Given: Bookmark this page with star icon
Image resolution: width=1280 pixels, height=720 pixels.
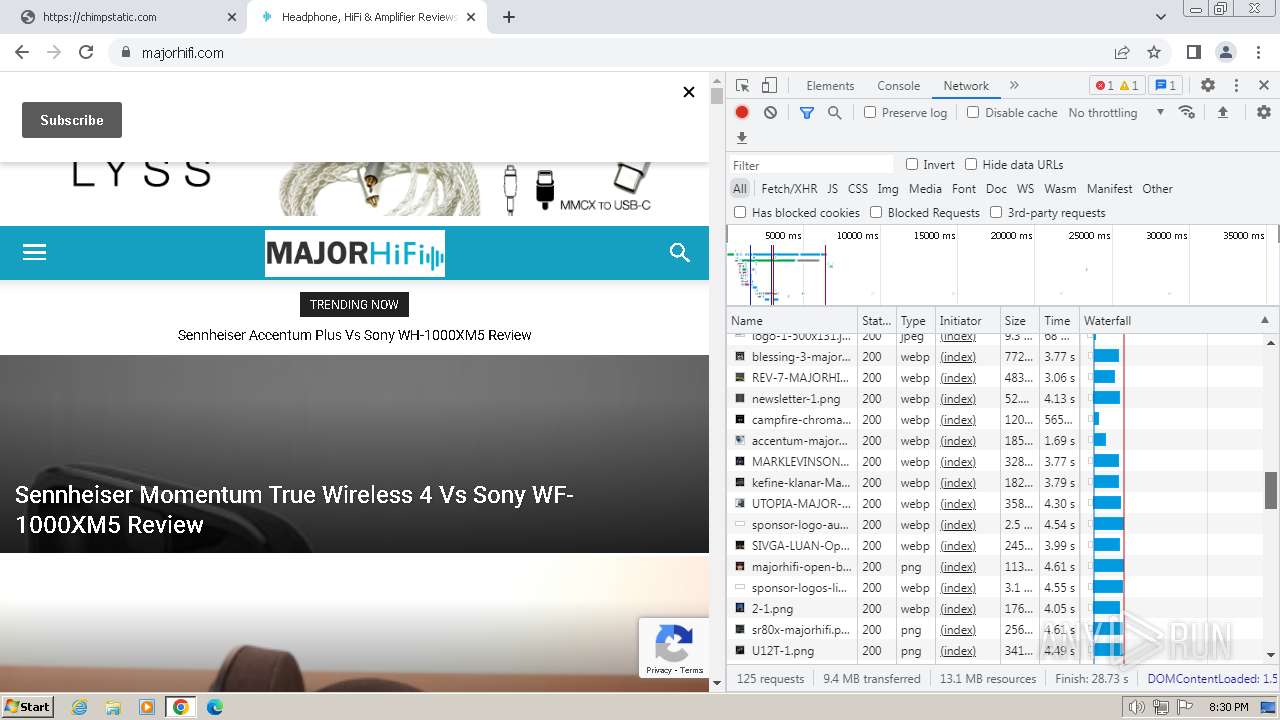Looking at the screenshot, I should coord(1154,52).
